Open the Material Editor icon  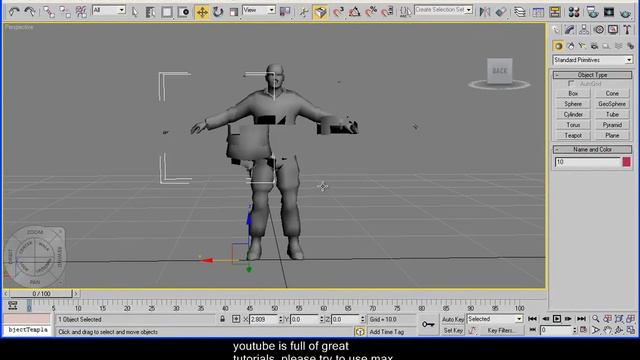click(574, 12)
